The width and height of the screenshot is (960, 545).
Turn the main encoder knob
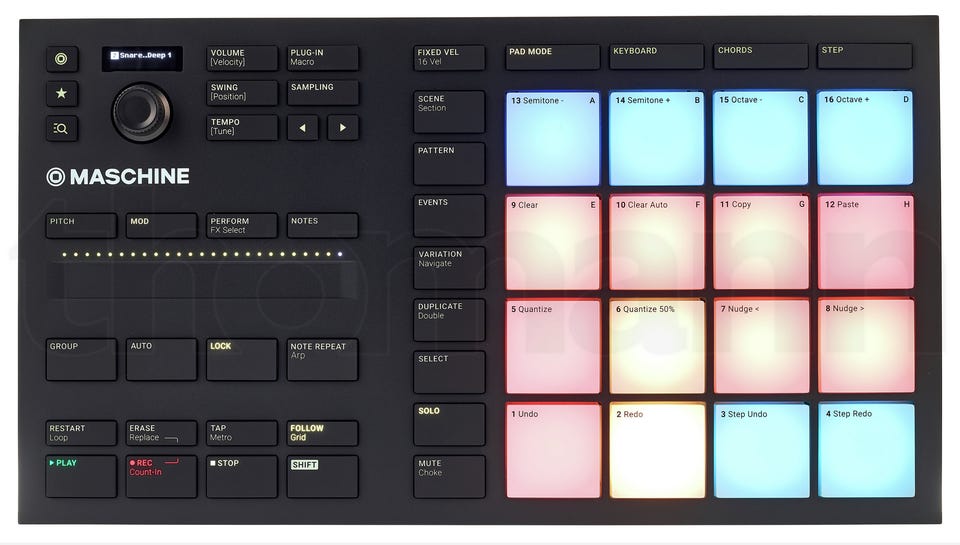[x=141, y=113]
